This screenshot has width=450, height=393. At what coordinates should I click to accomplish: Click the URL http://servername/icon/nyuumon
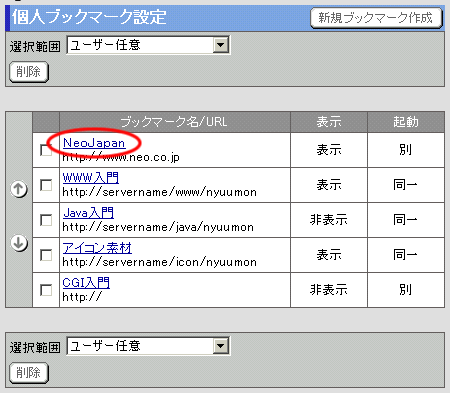pyautogui.click(x=160, y=262)
